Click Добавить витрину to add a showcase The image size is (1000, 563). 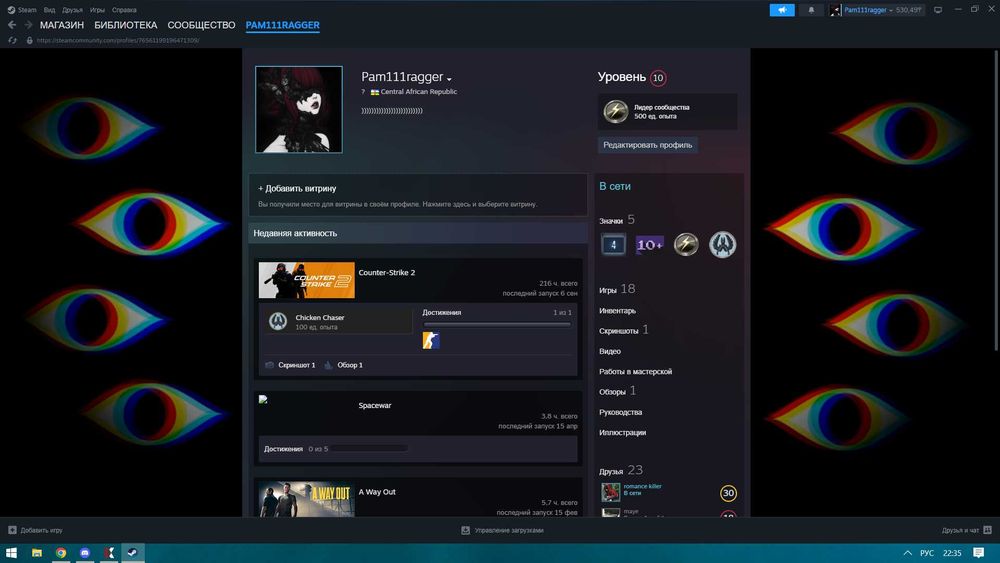297,189
